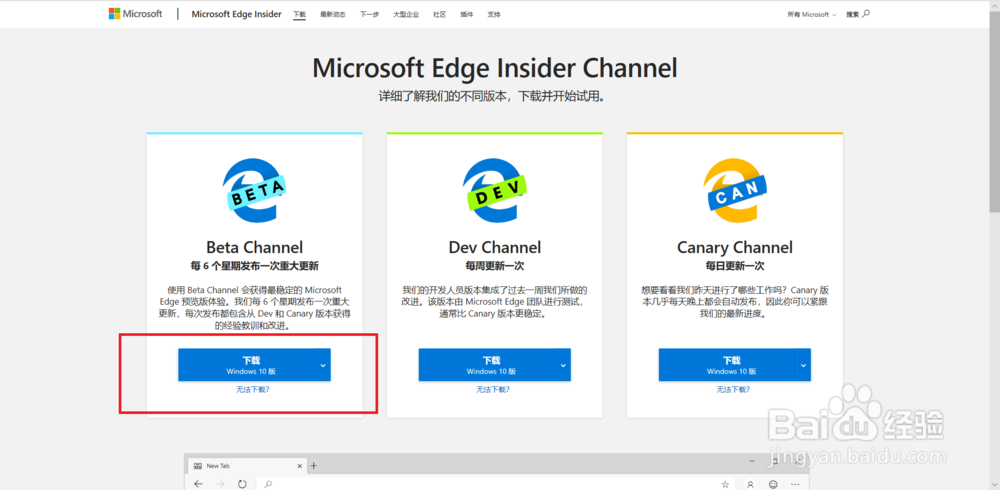This screenshot has height=490, width=1000.
Task: Open the Microsoft Edge Insider home link
Action: (x=236, y=14)
